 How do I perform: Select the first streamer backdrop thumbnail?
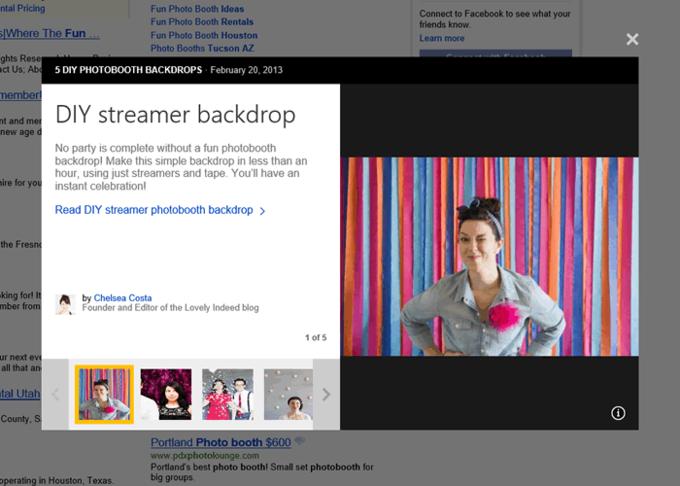pyautogui.click(x=104, y=394)
